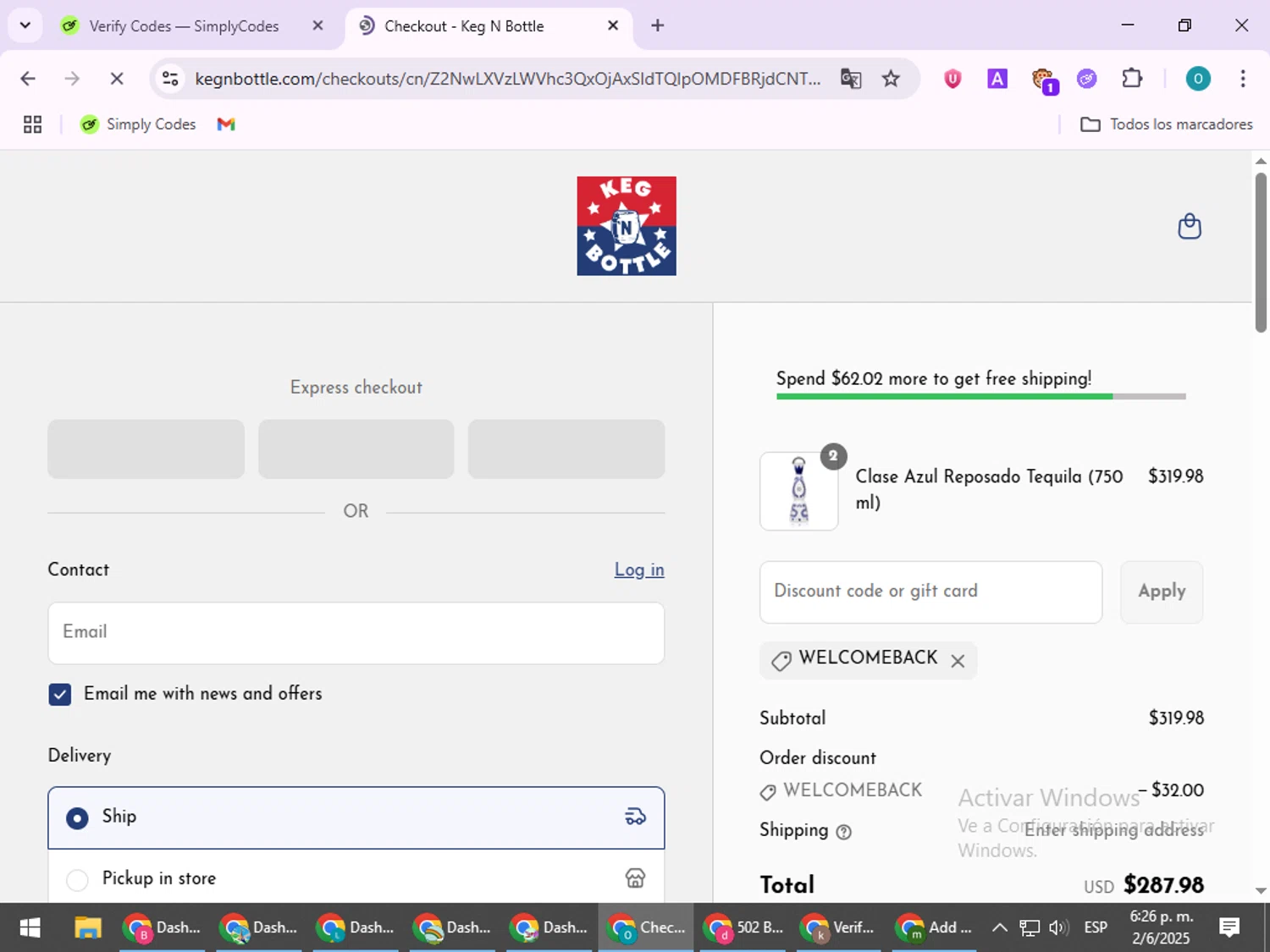
Task: Open the shopping bag cart icon
Action: (x=1190, y=226)
